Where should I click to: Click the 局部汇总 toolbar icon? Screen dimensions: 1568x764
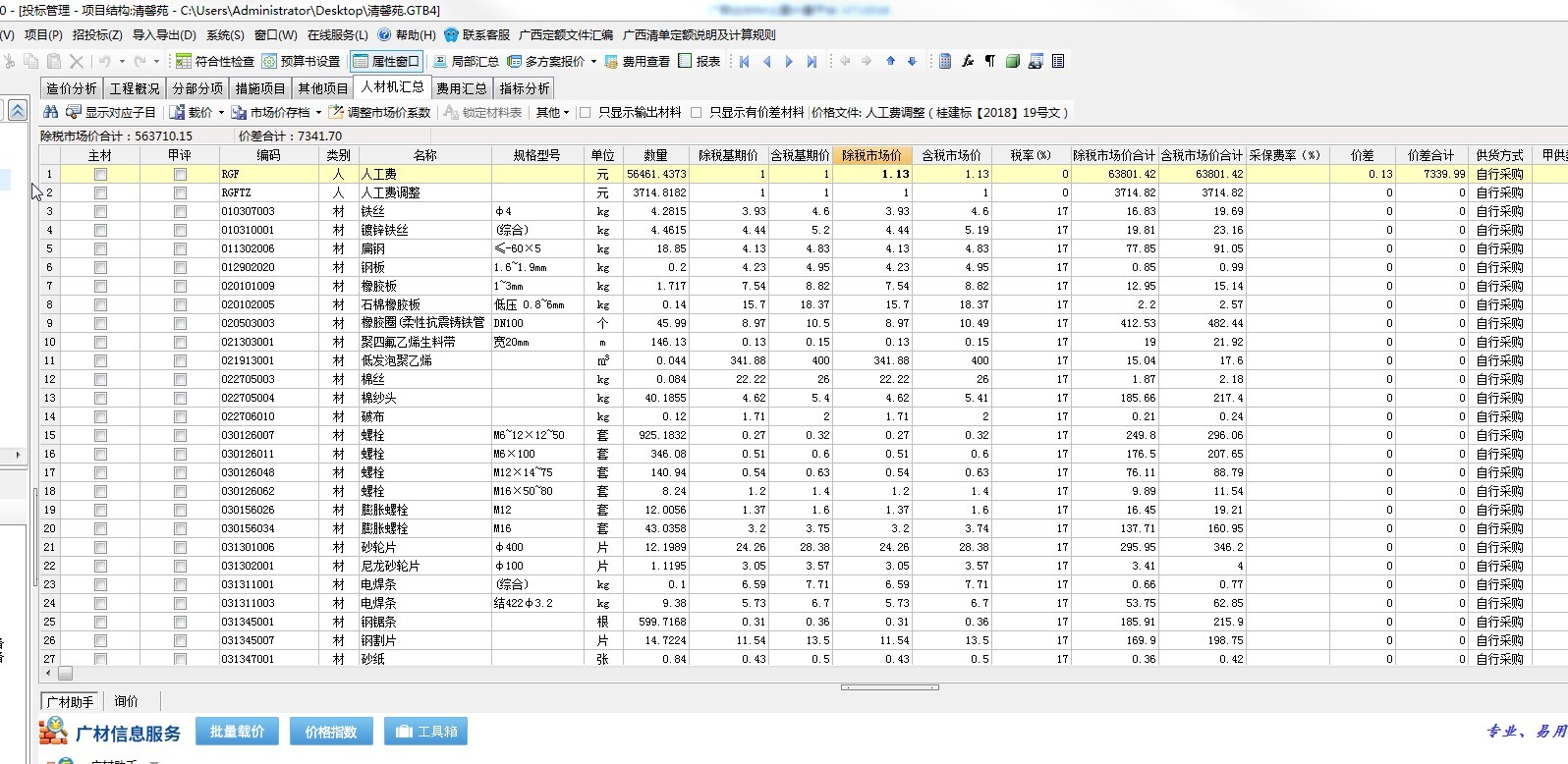point(466,61)
